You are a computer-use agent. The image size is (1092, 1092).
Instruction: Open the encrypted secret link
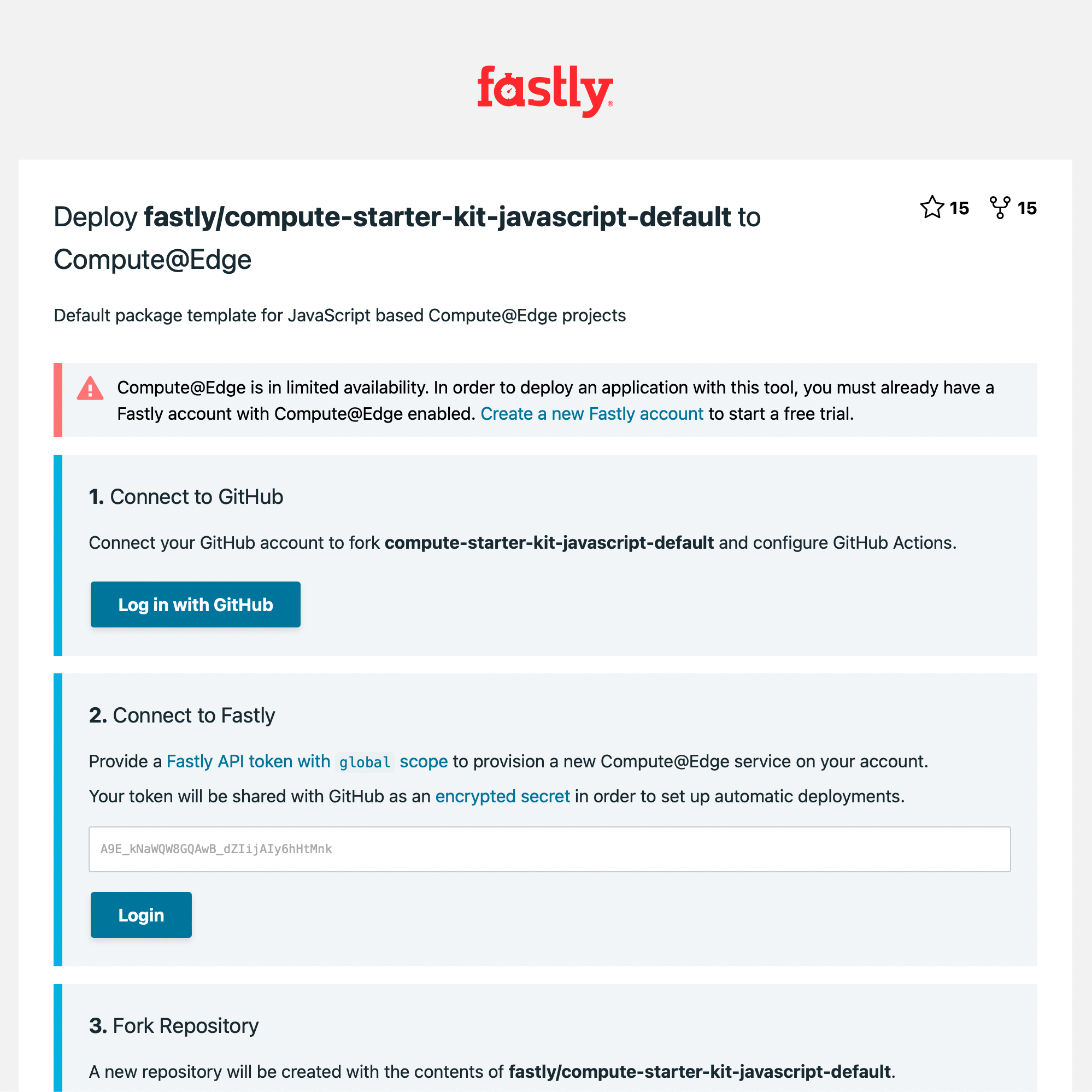502,796
